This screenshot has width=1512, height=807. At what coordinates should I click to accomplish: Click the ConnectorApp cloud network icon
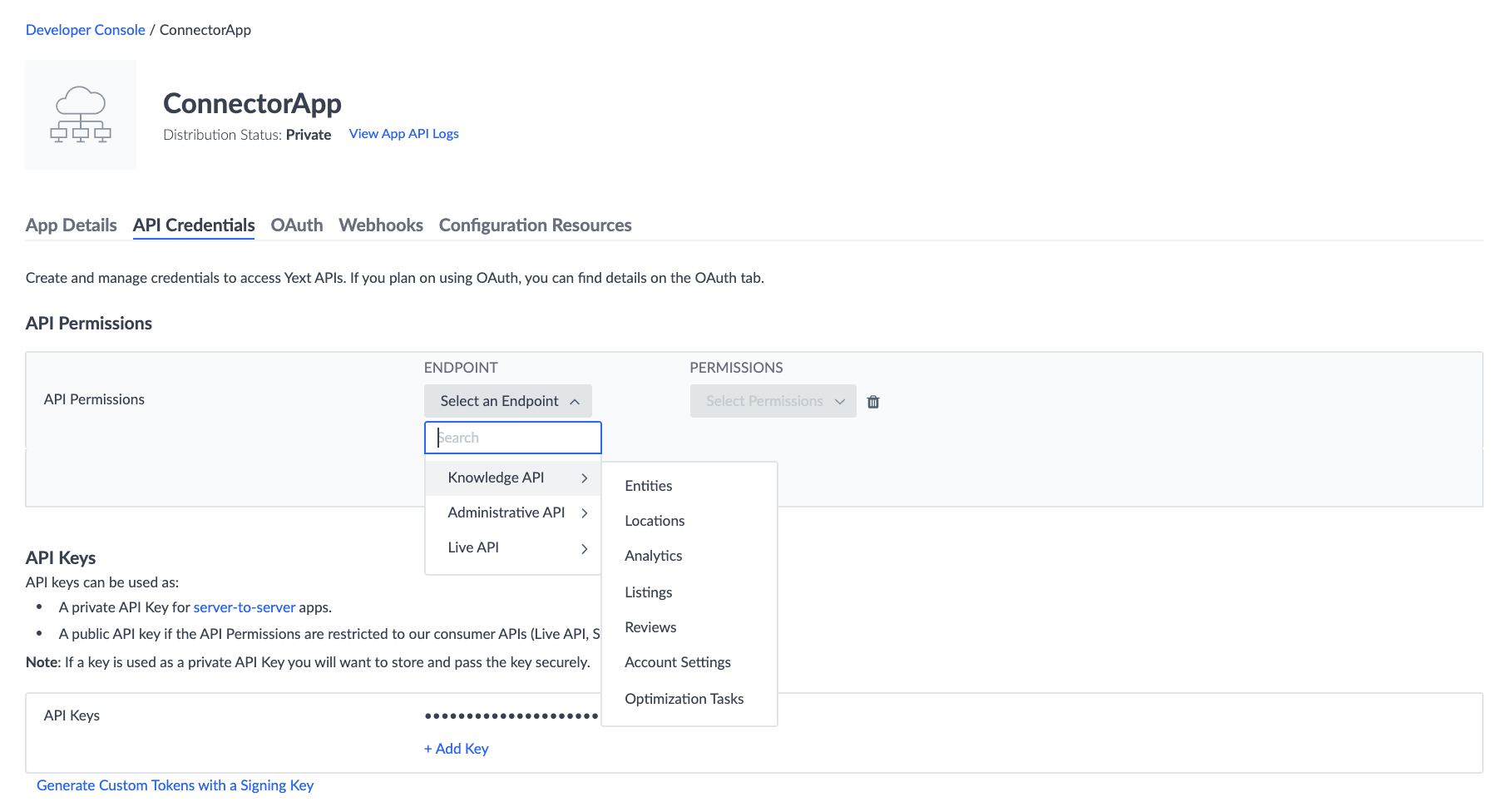[81, 115]
